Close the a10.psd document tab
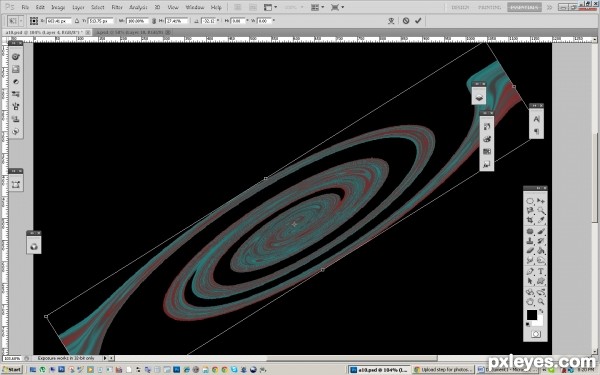This screenshot has height=375, width=600. point(88,33)
